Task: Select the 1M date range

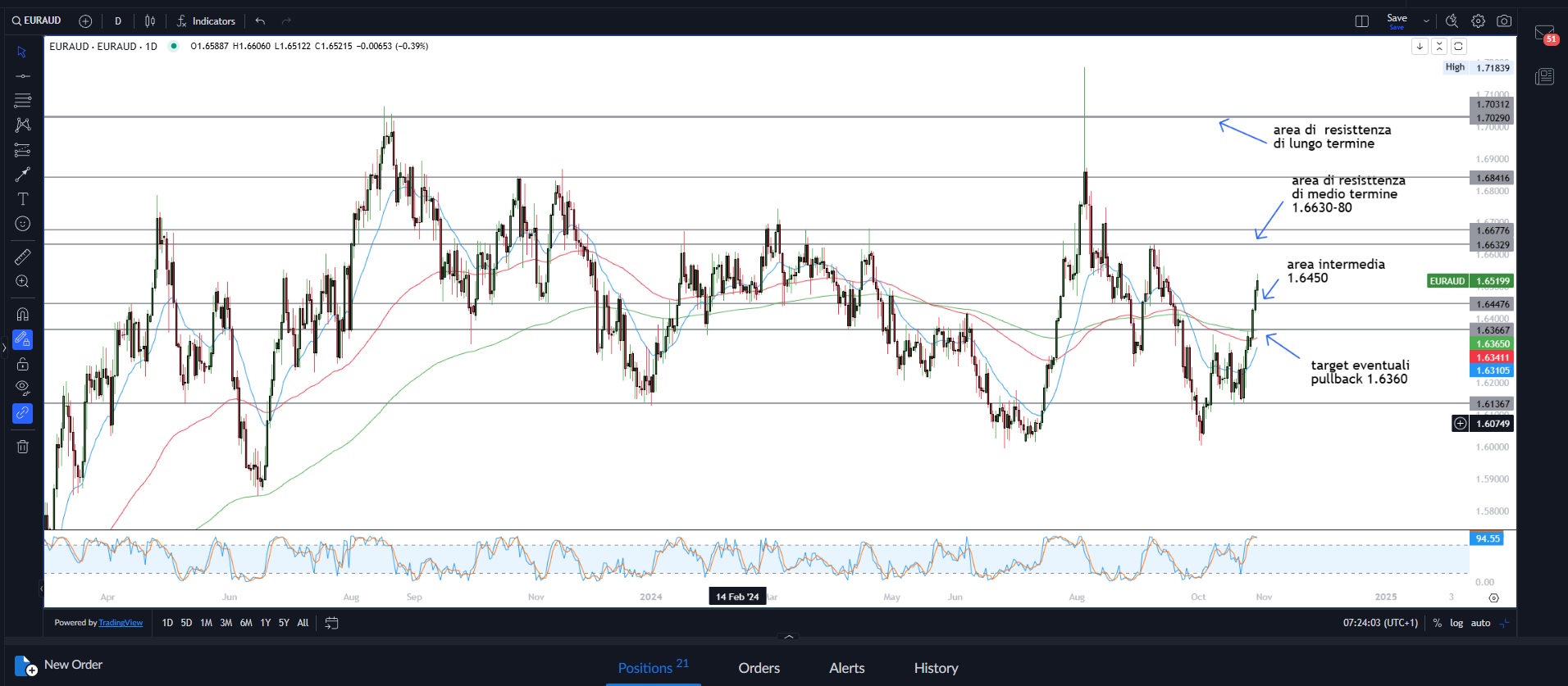Action: 206,623
